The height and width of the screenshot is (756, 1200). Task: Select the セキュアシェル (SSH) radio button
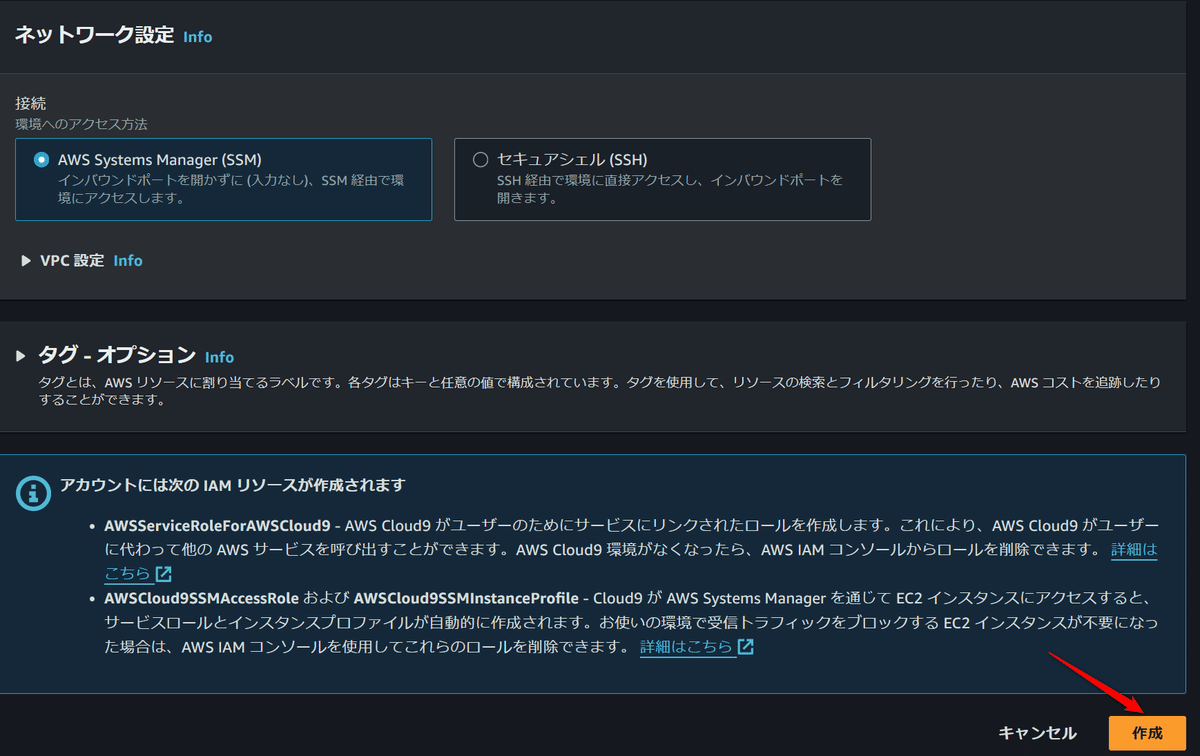(x=482, y=160)
